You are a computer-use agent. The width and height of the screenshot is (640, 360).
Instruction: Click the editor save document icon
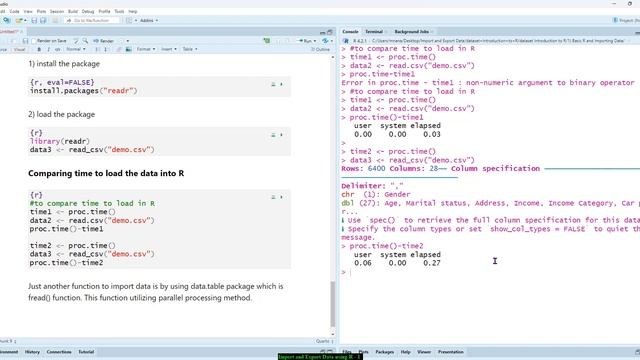click(x=25, y=41)
